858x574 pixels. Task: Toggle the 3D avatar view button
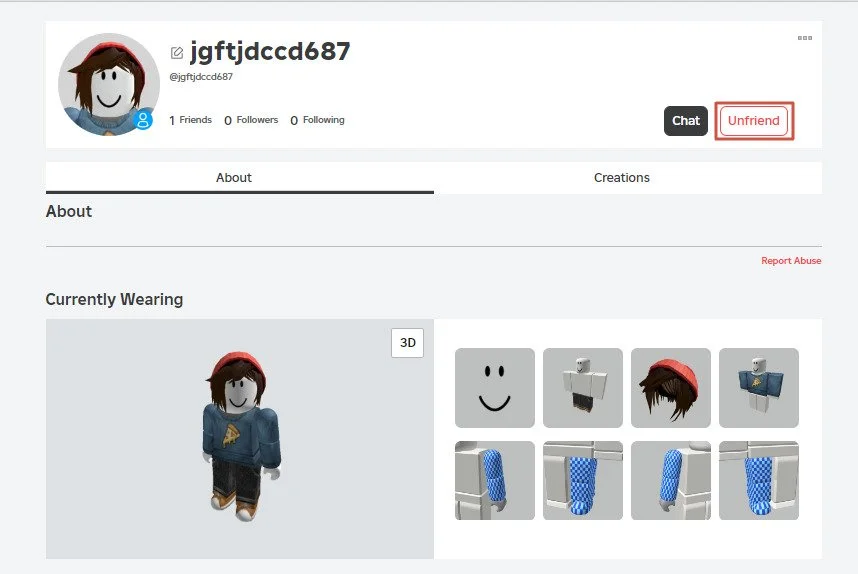tap(407, 343)
